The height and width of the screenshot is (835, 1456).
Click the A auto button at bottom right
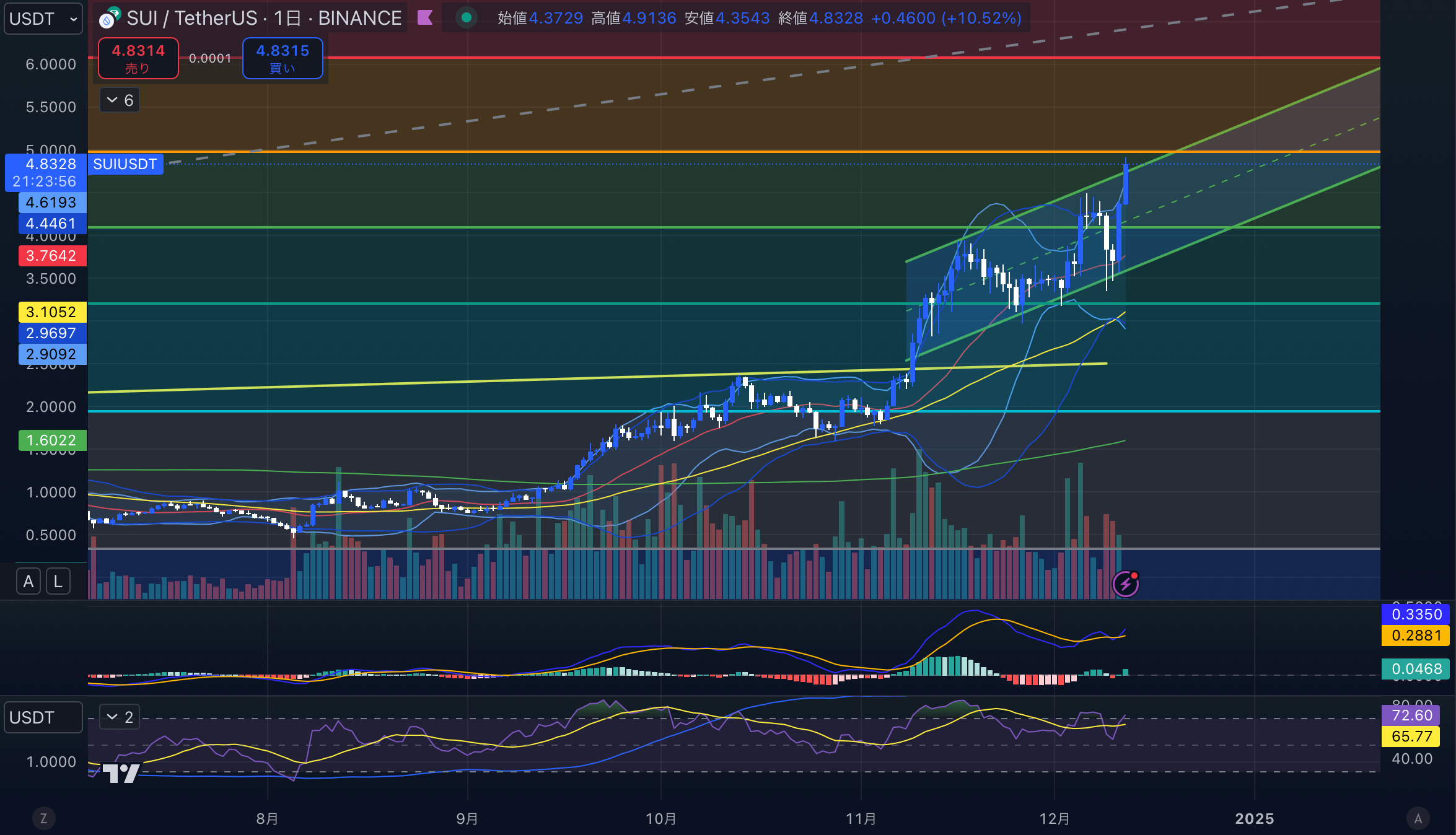(x=1418, y=818)
